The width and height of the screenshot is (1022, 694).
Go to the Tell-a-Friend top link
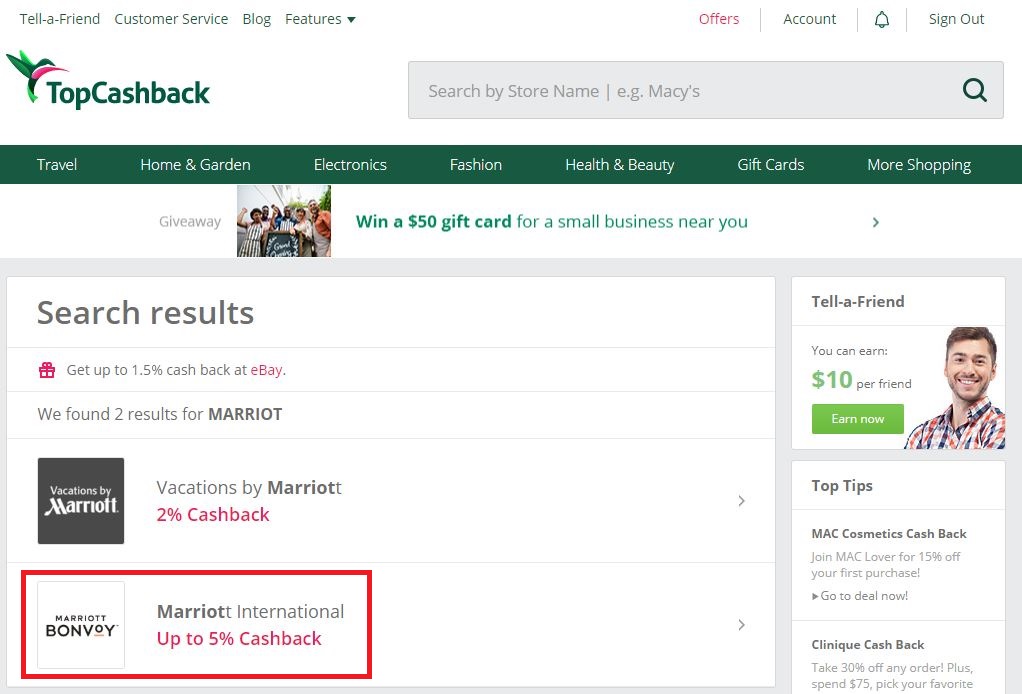pyautogui.click(x=60, y=19)
